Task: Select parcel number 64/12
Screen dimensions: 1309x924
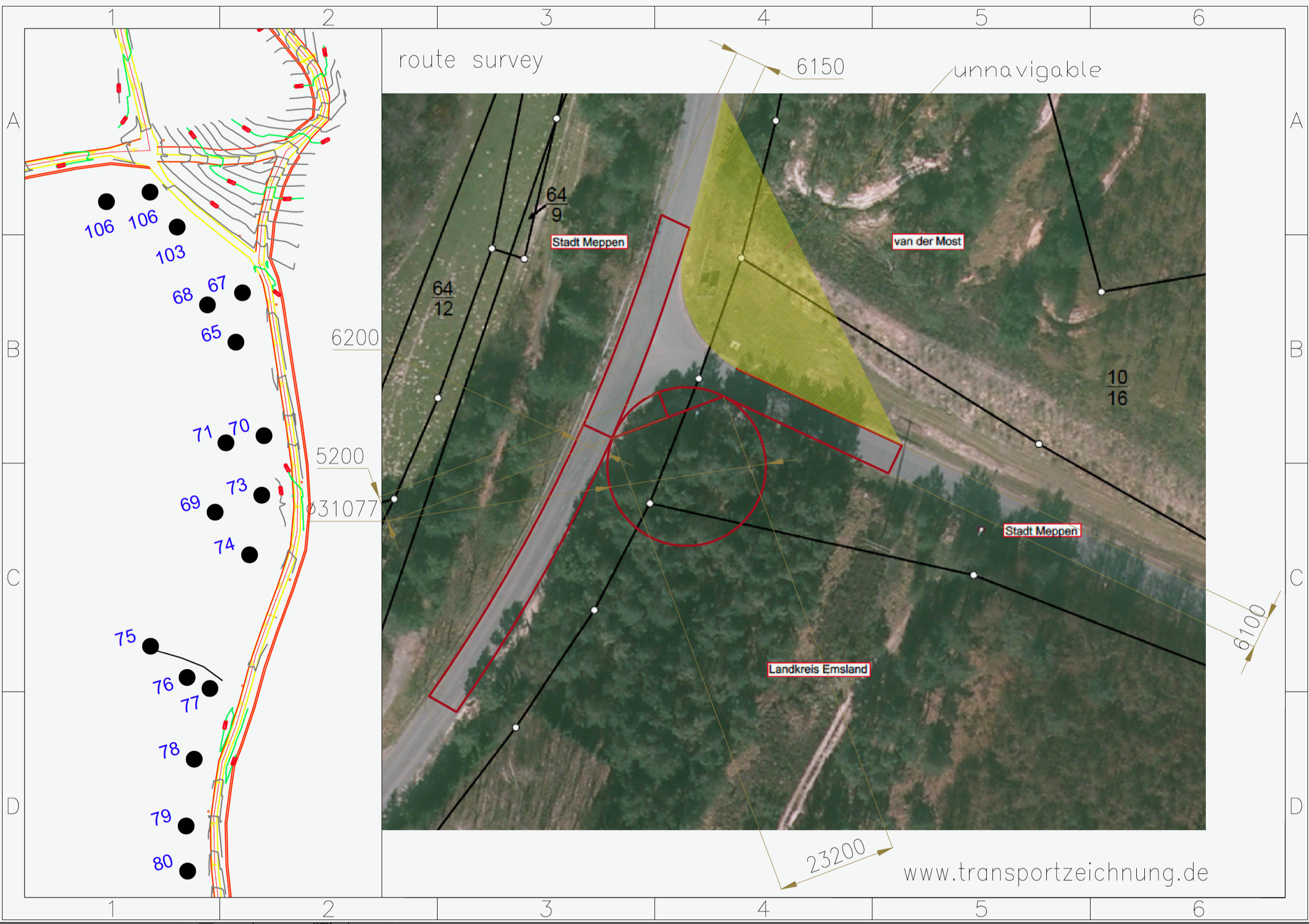Action: pos(443,298)
